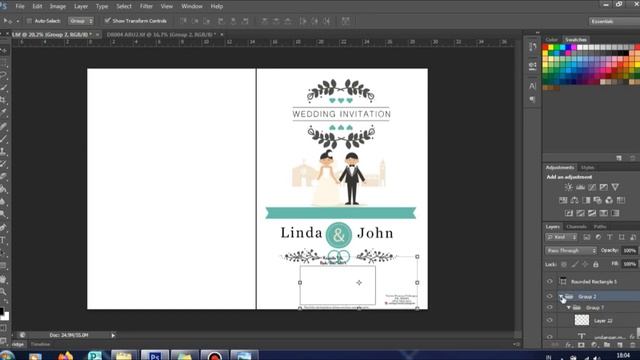Viewport: 640px width, 360px height.
Task: Click align left edges in options bar
Action: (221, 21)
